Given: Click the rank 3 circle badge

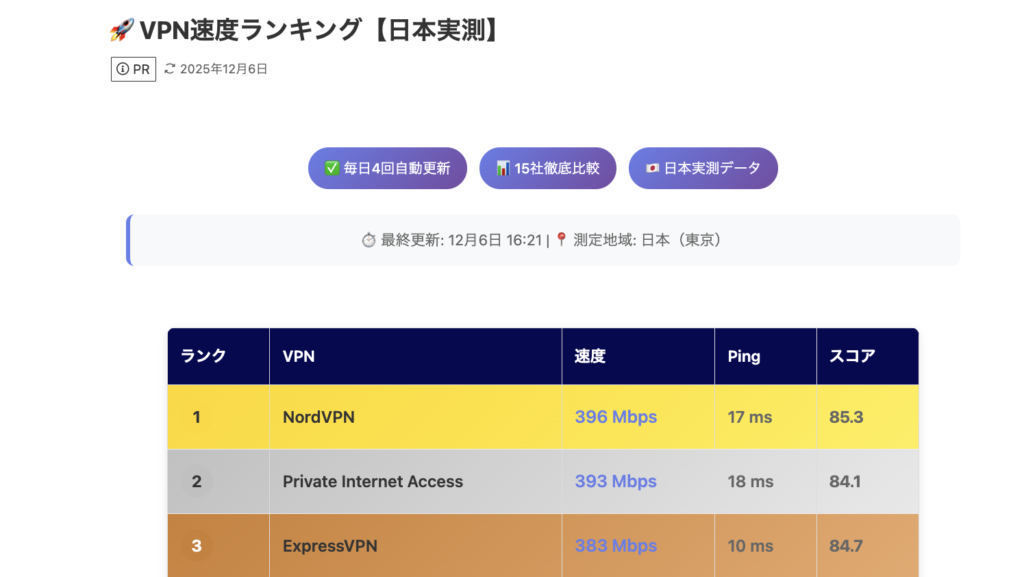Looking at the screenshot, I should click(196, 546).
